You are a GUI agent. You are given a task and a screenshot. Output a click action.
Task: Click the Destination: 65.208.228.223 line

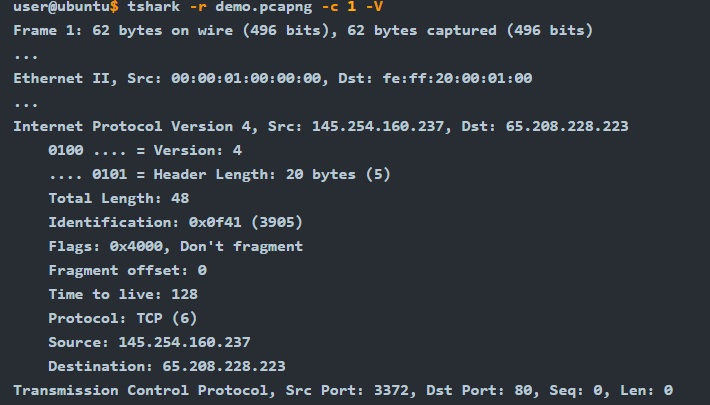[167, 366]
